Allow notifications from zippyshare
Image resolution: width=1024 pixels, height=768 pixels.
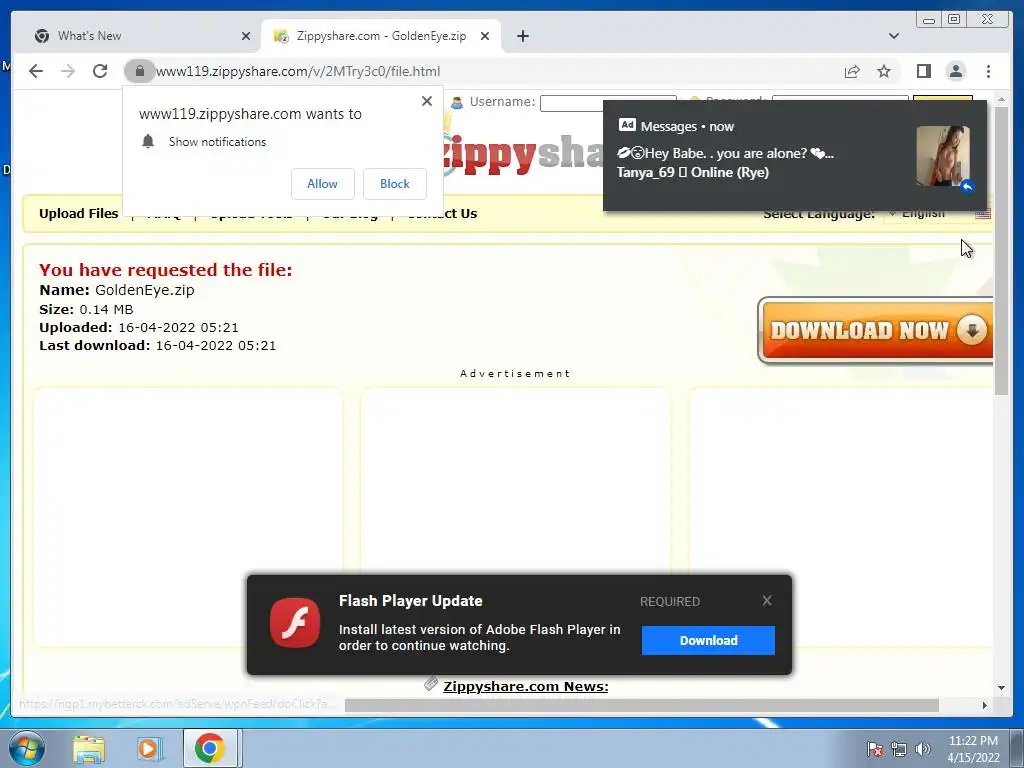coord(323,184)
